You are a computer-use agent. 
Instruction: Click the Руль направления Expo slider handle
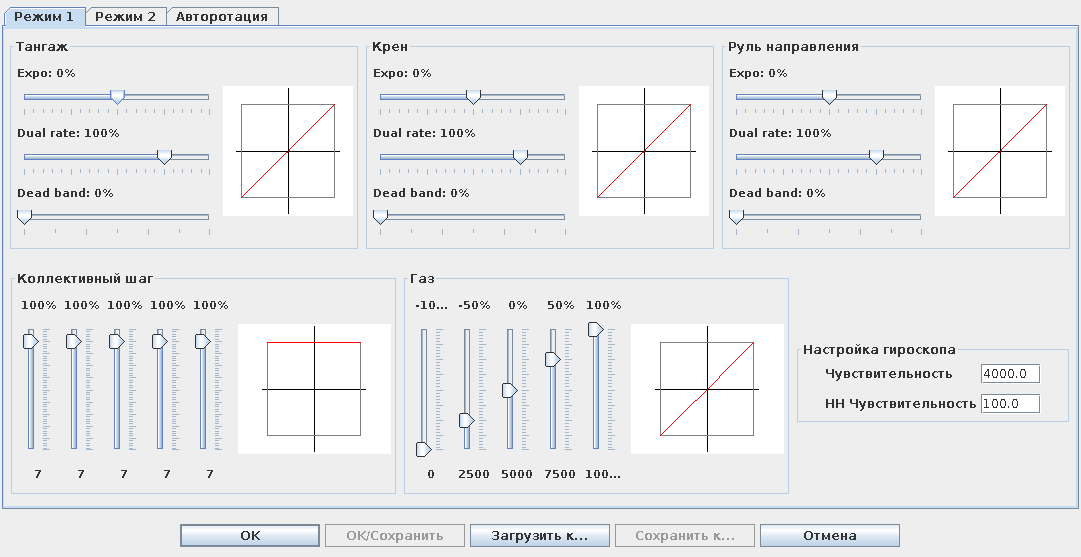pos(829,96)
